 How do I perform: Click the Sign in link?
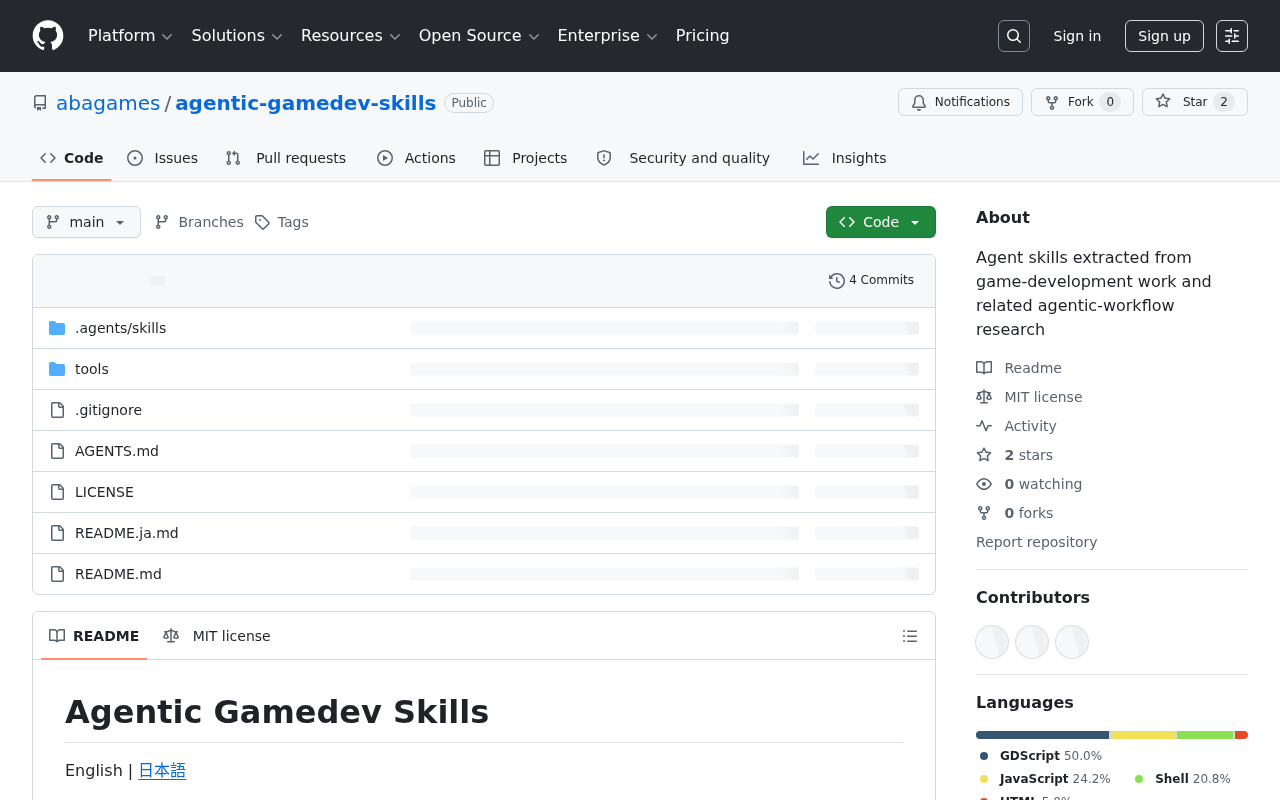tap(1077, 36)
